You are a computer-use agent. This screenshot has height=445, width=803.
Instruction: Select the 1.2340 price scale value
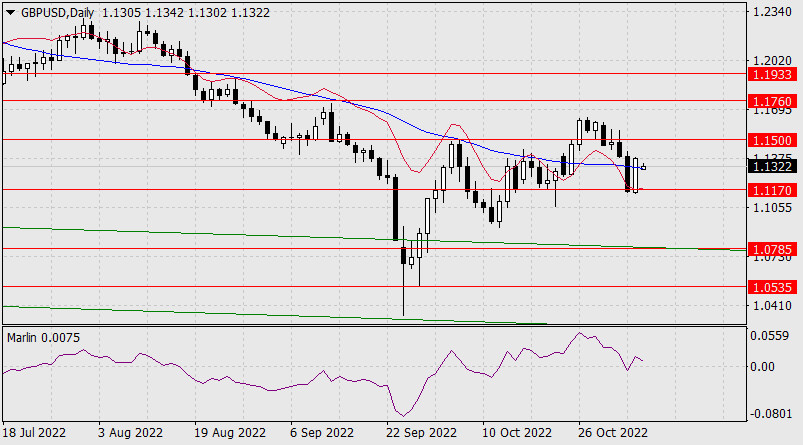(x=772, y=12)
